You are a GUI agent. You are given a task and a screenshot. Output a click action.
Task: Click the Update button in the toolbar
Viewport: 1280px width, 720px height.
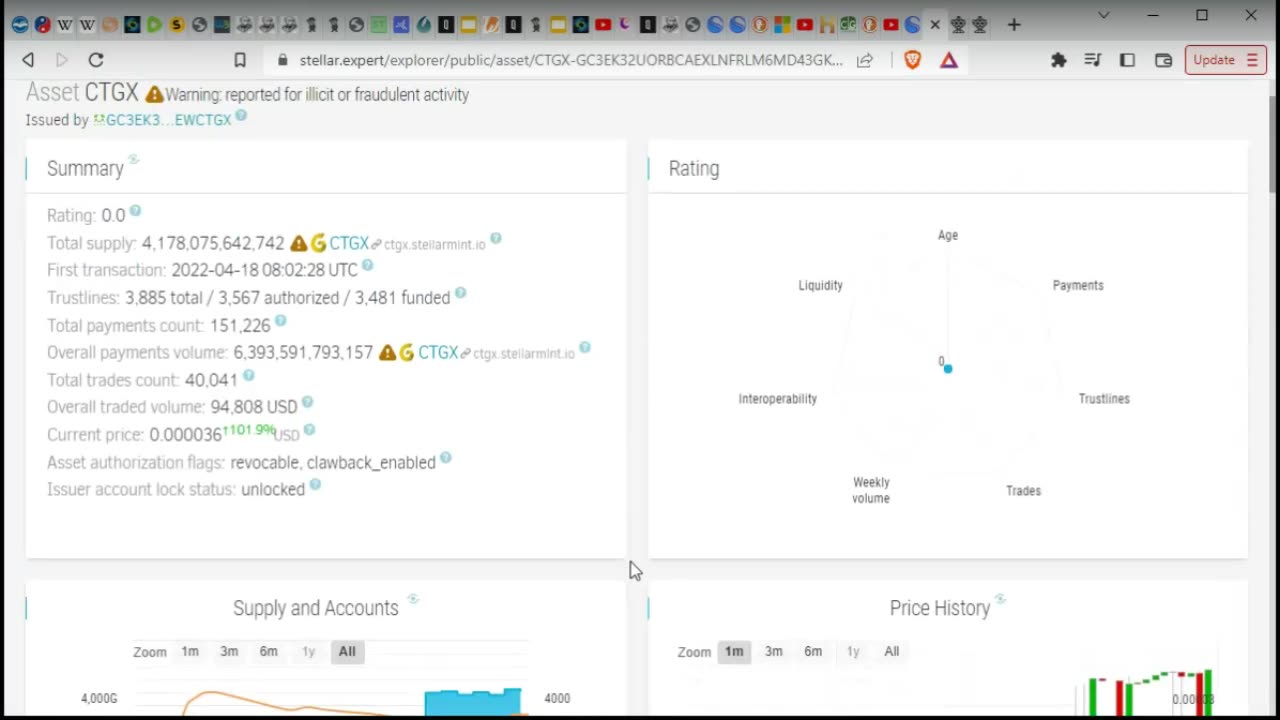pos(1225,60)
